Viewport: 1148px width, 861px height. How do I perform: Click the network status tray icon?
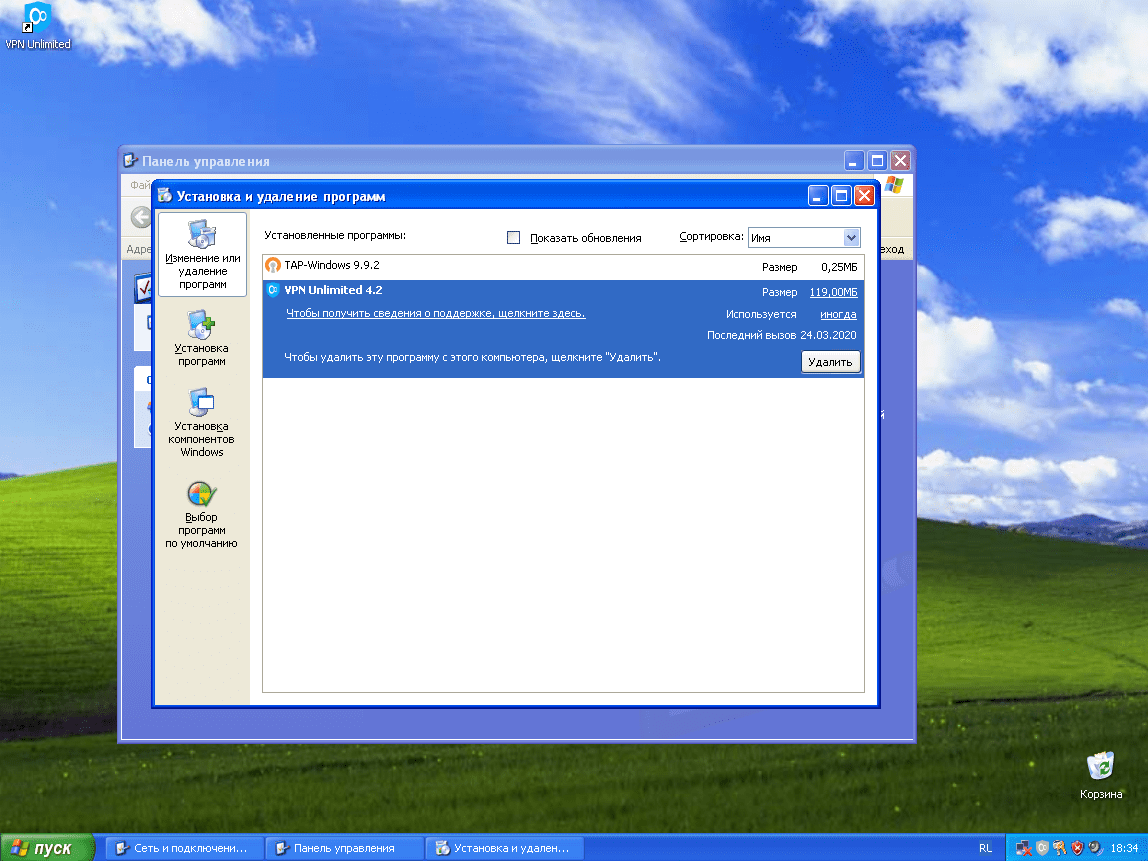tap(1023, 847)
